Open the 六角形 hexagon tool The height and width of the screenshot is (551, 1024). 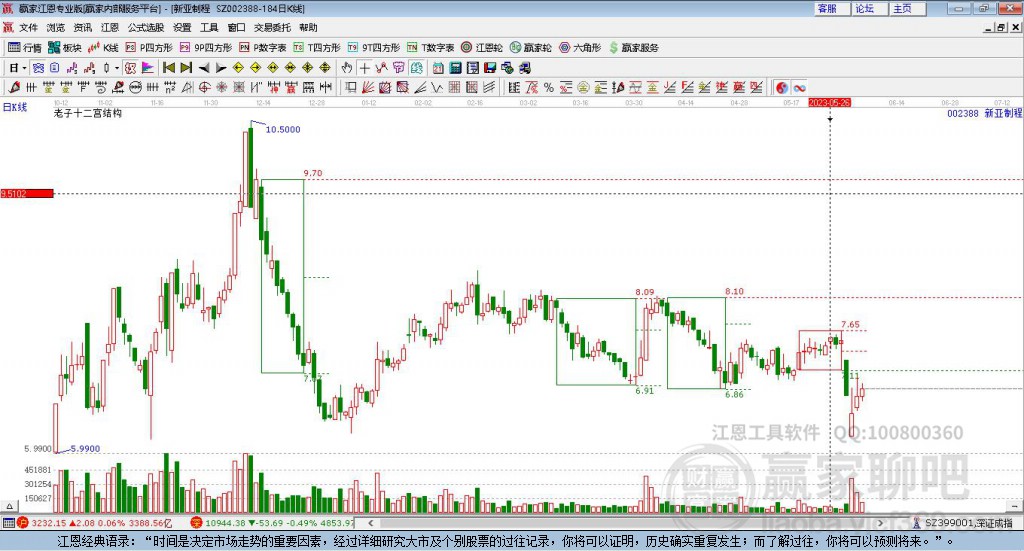coord(580,48)
